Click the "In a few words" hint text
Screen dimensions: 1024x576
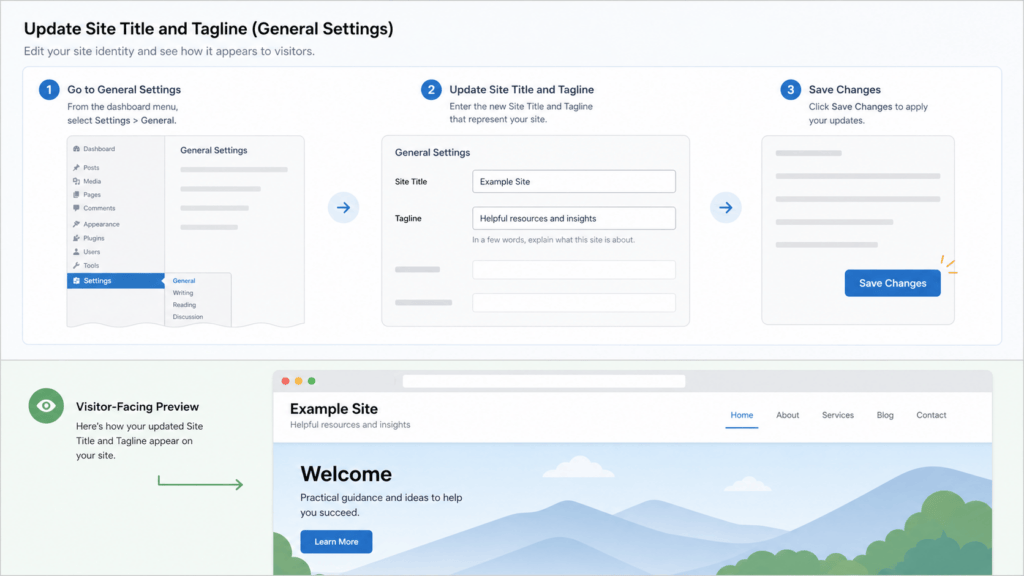pos(554,240)
